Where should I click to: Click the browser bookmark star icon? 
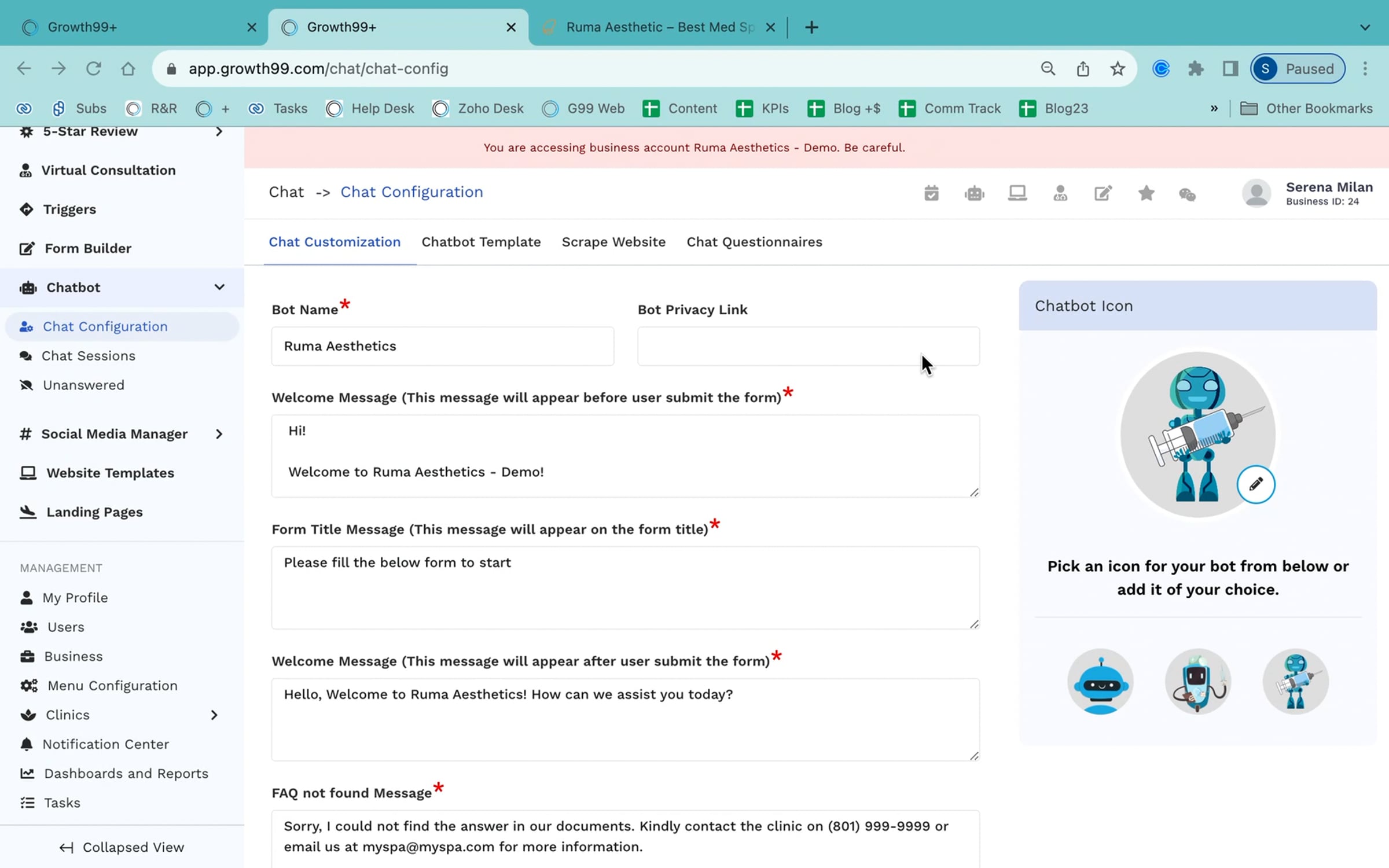click(1118, 69)
